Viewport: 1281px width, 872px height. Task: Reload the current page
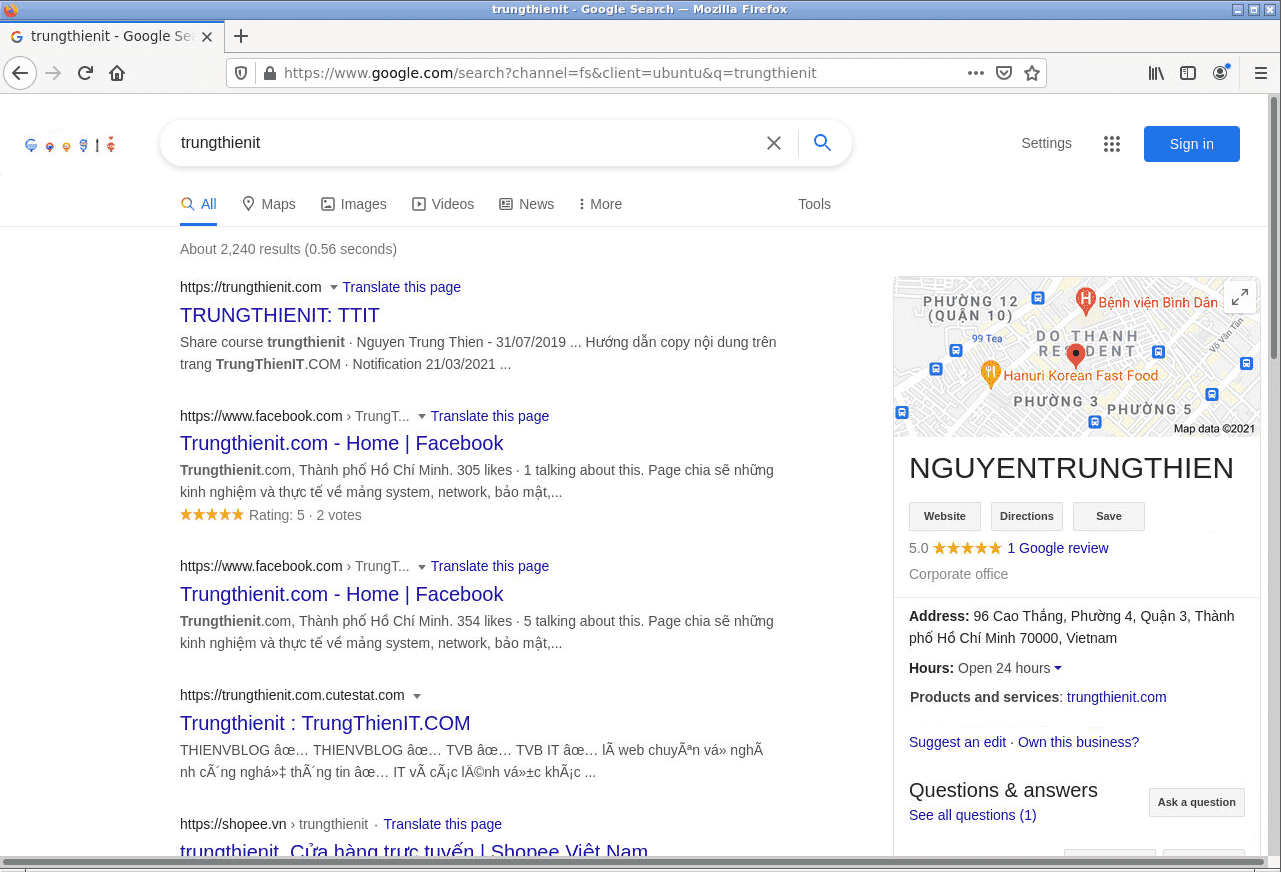(85, 73)
